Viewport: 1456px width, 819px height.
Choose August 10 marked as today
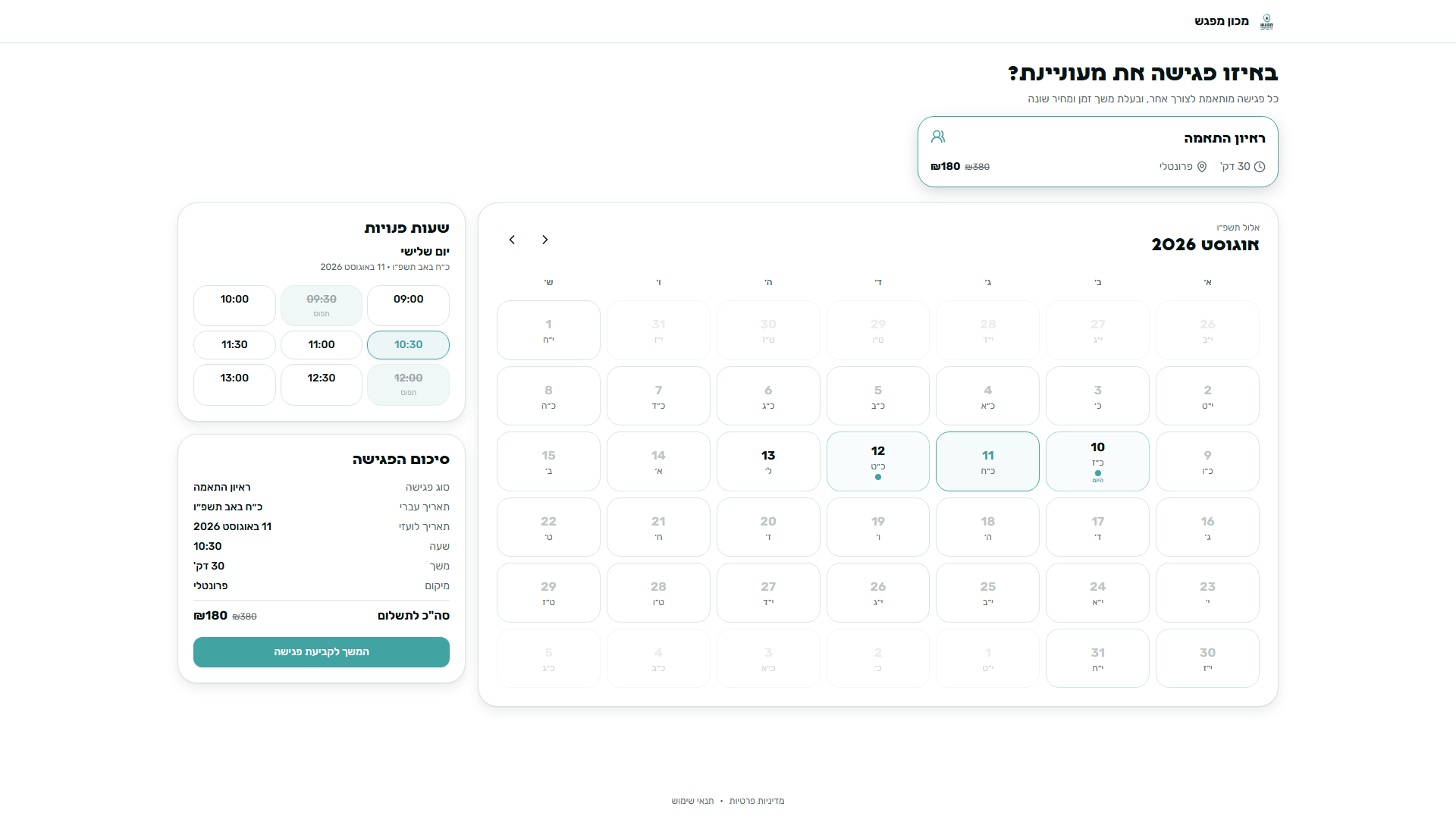point(1097,461)
